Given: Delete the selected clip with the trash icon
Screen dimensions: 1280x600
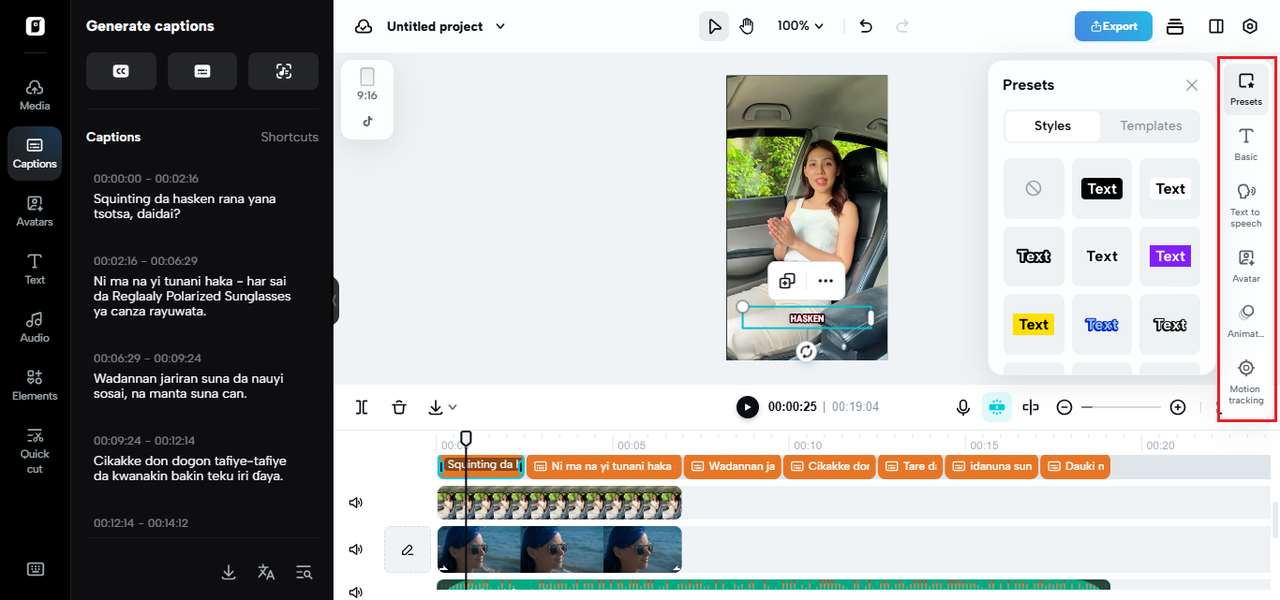Looking at the screenshot, I should click(399, 407).
